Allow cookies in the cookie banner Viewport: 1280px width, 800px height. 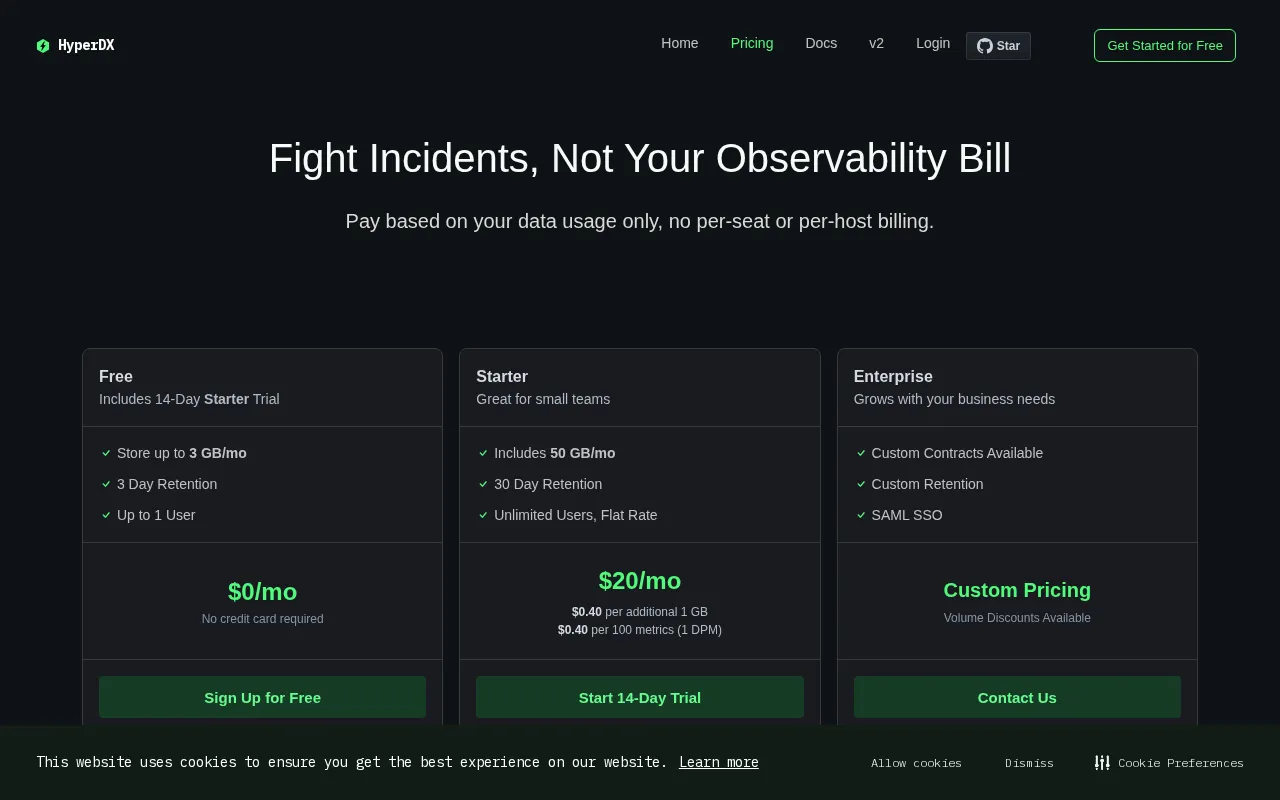pos(916,763)
